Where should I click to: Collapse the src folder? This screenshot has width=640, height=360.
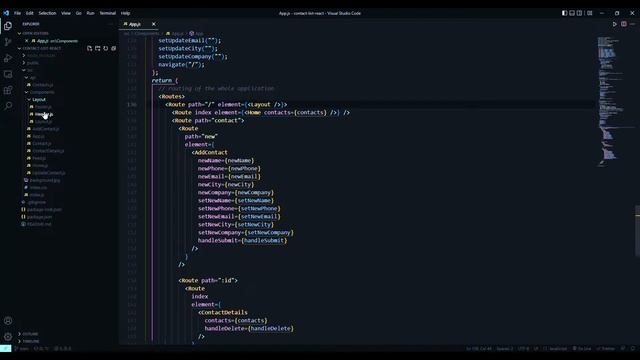pos(28,70)
